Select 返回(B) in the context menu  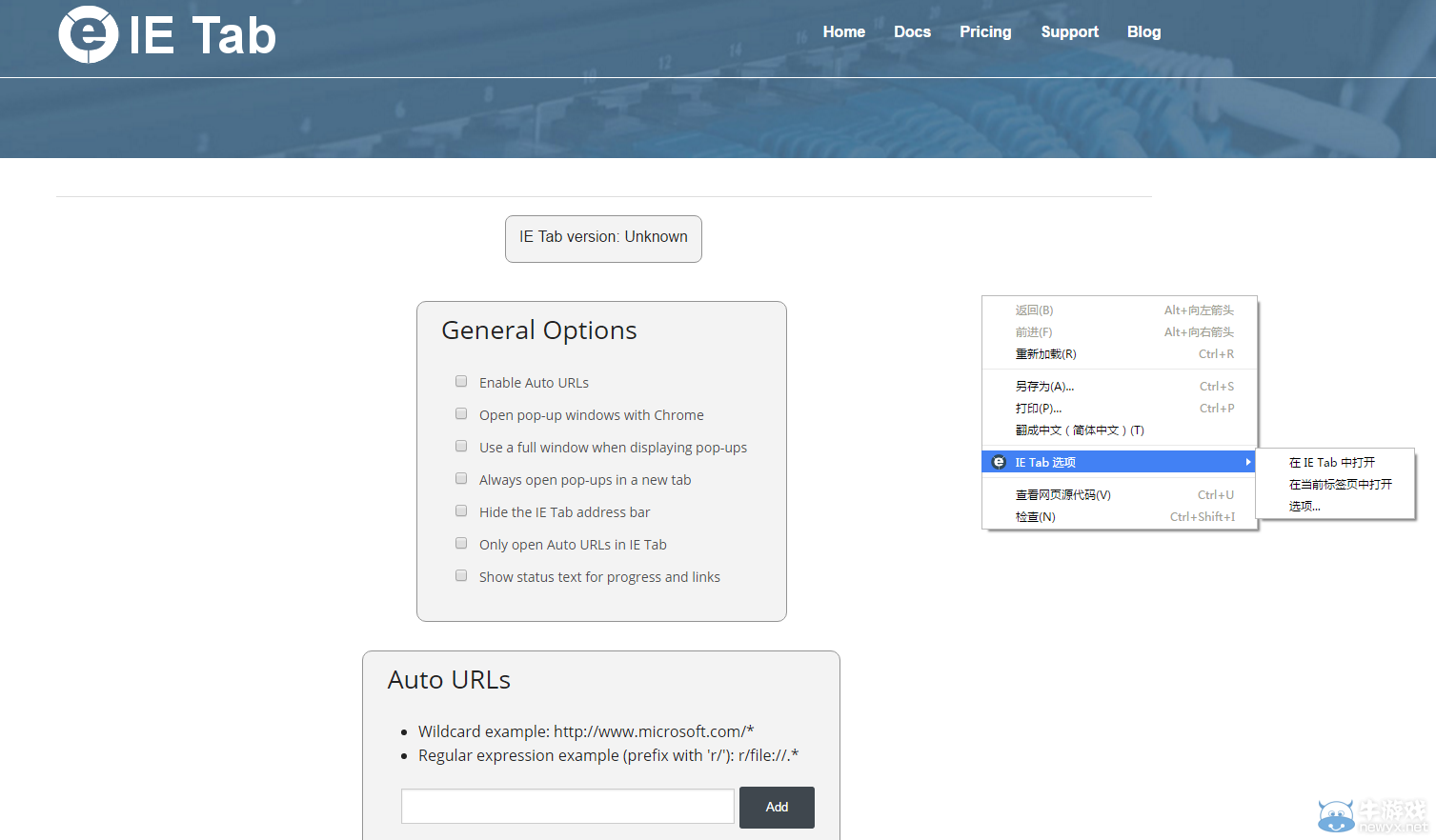(x=1120, y=310)
